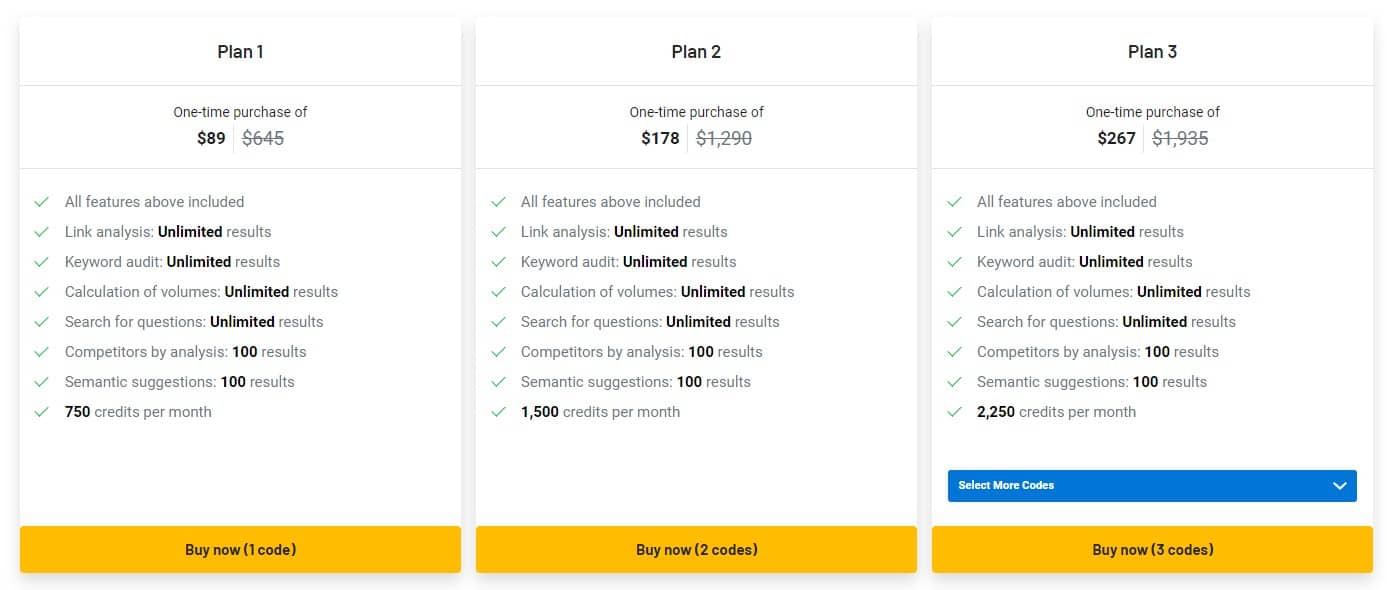Viewport: 1387px width, 590px height.
Task: Click Buy now for two codes
Action: tap(696, 549)
